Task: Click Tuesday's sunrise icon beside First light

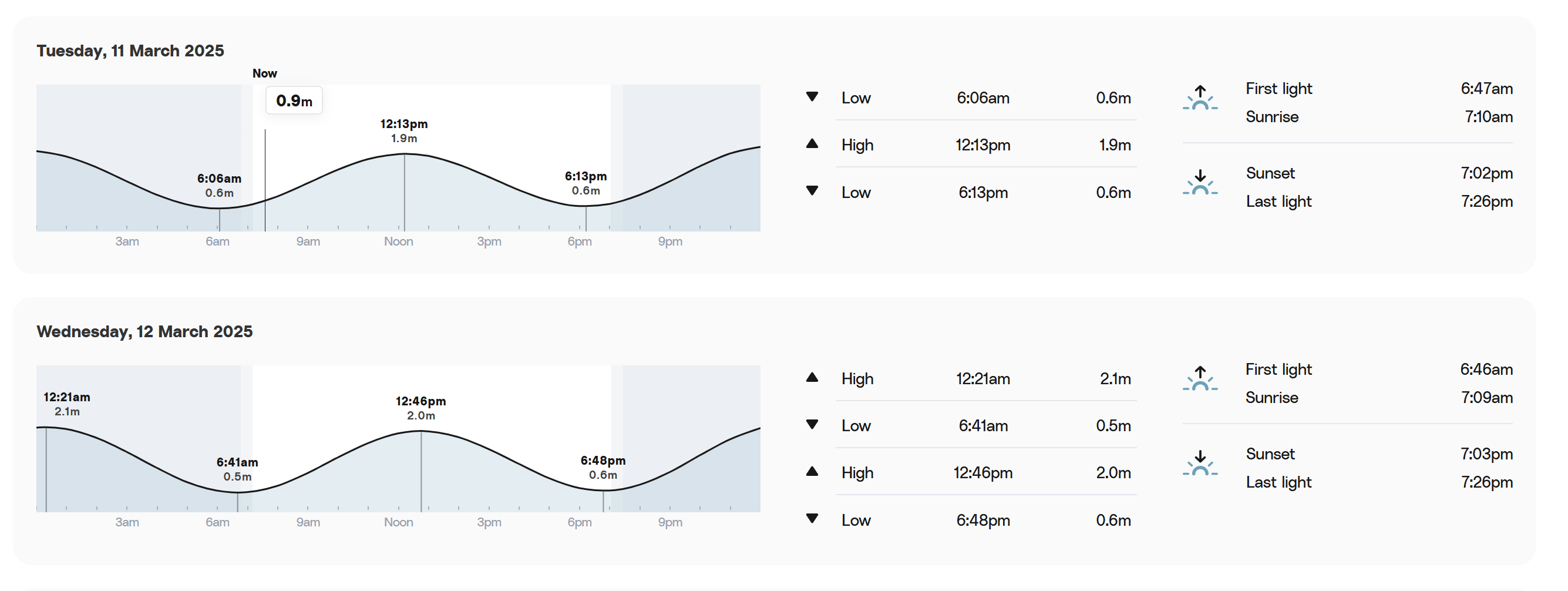Action: point(1200,98)
